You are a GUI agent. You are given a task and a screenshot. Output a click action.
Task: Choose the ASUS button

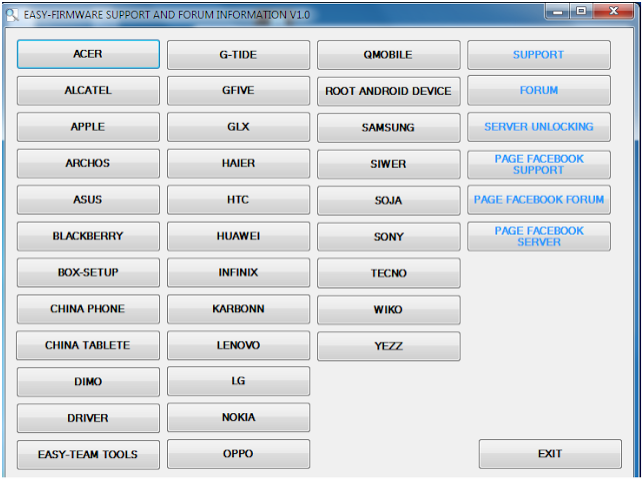coord(88,200)
